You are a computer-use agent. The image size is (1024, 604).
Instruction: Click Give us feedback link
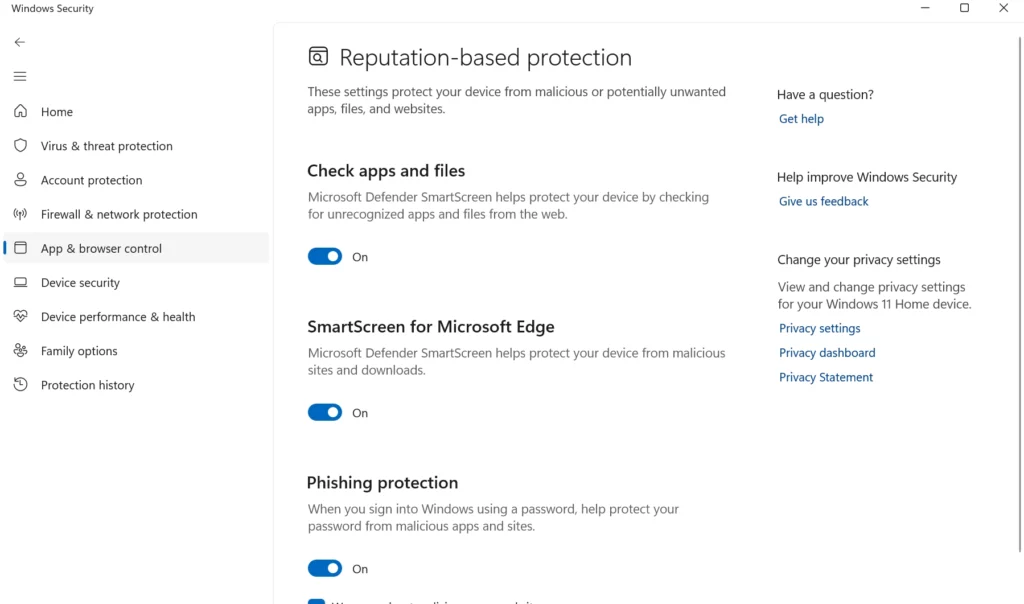(x=824, y=201)
